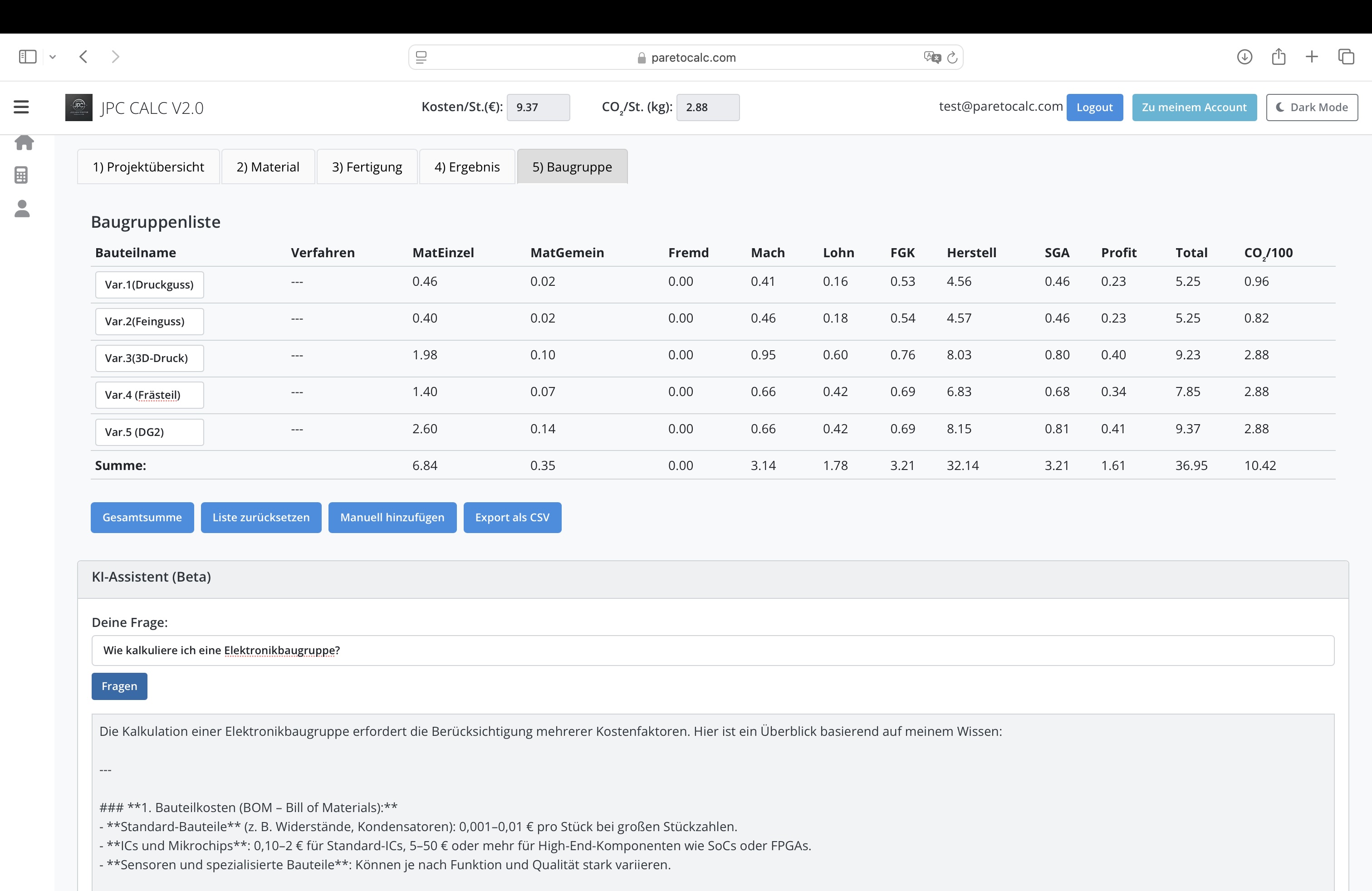The width and height of the screenshot is (1372, 891).
Task: Click the Bauteilname column header
Action: [x=136, y=252]
